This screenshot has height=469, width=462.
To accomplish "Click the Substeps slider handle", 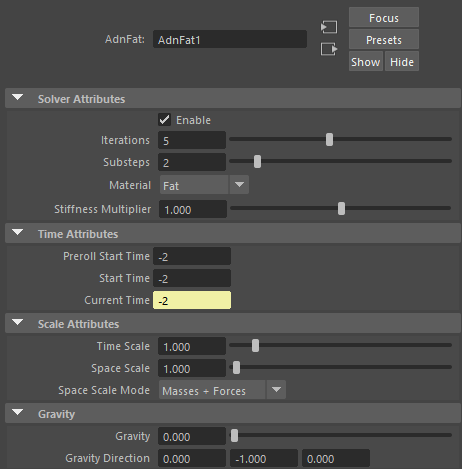I will [x=257, y=162].
